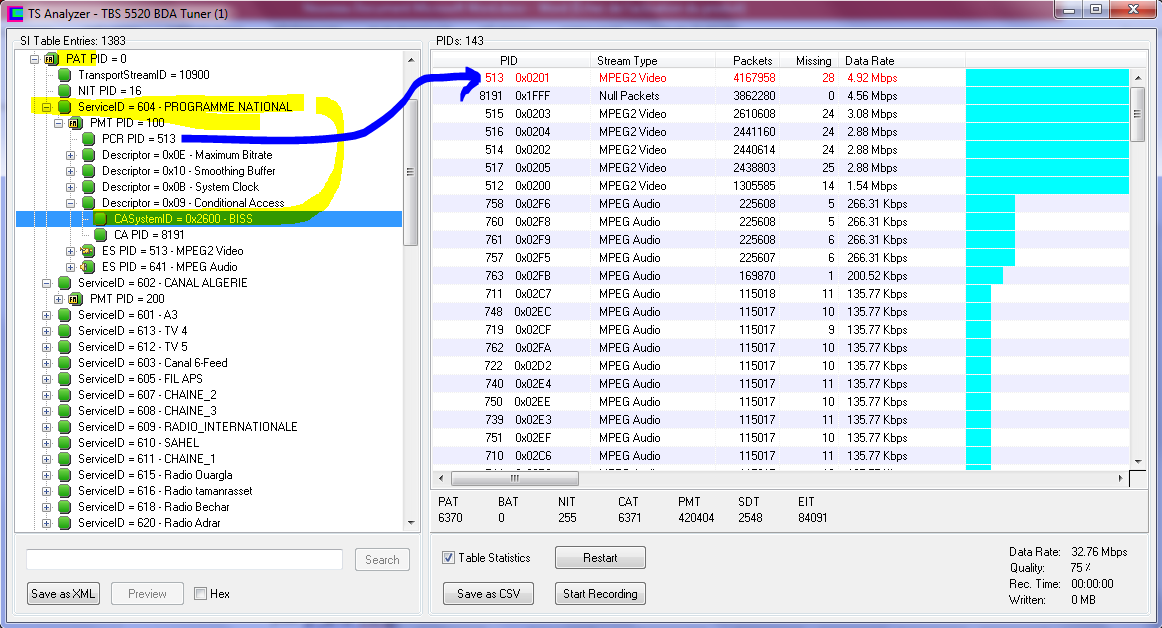Click the green icon beside CANAL ALGERIE service
This screenshot has width=1162, height=628.
click(64, 283)
